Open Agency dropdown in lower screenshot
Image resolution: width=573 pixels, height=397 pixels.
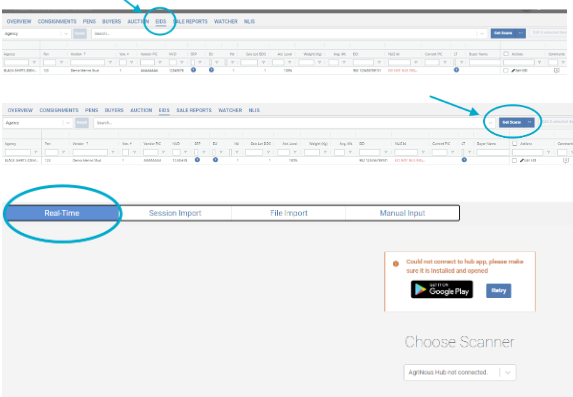pyautogui.click(x=37, y=123)
